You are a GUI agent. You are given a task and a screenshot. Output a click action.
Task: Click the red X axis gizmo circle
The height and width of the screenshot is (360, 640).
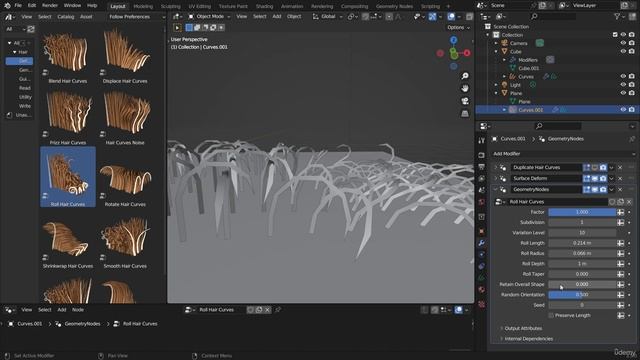467,53
